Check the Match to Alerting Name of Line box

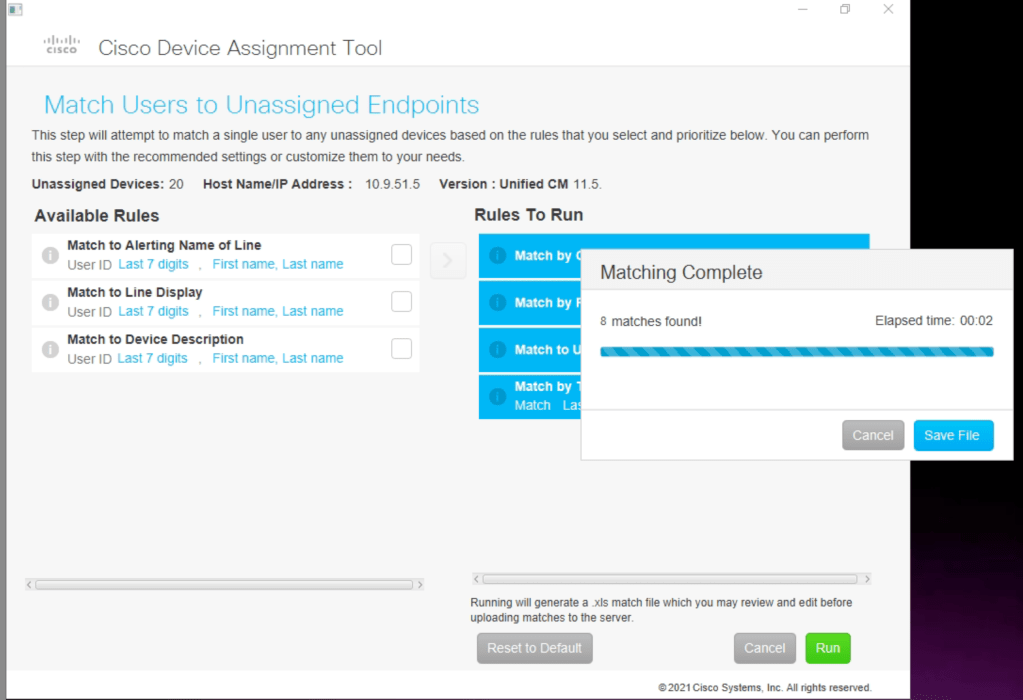click(401, 255)
